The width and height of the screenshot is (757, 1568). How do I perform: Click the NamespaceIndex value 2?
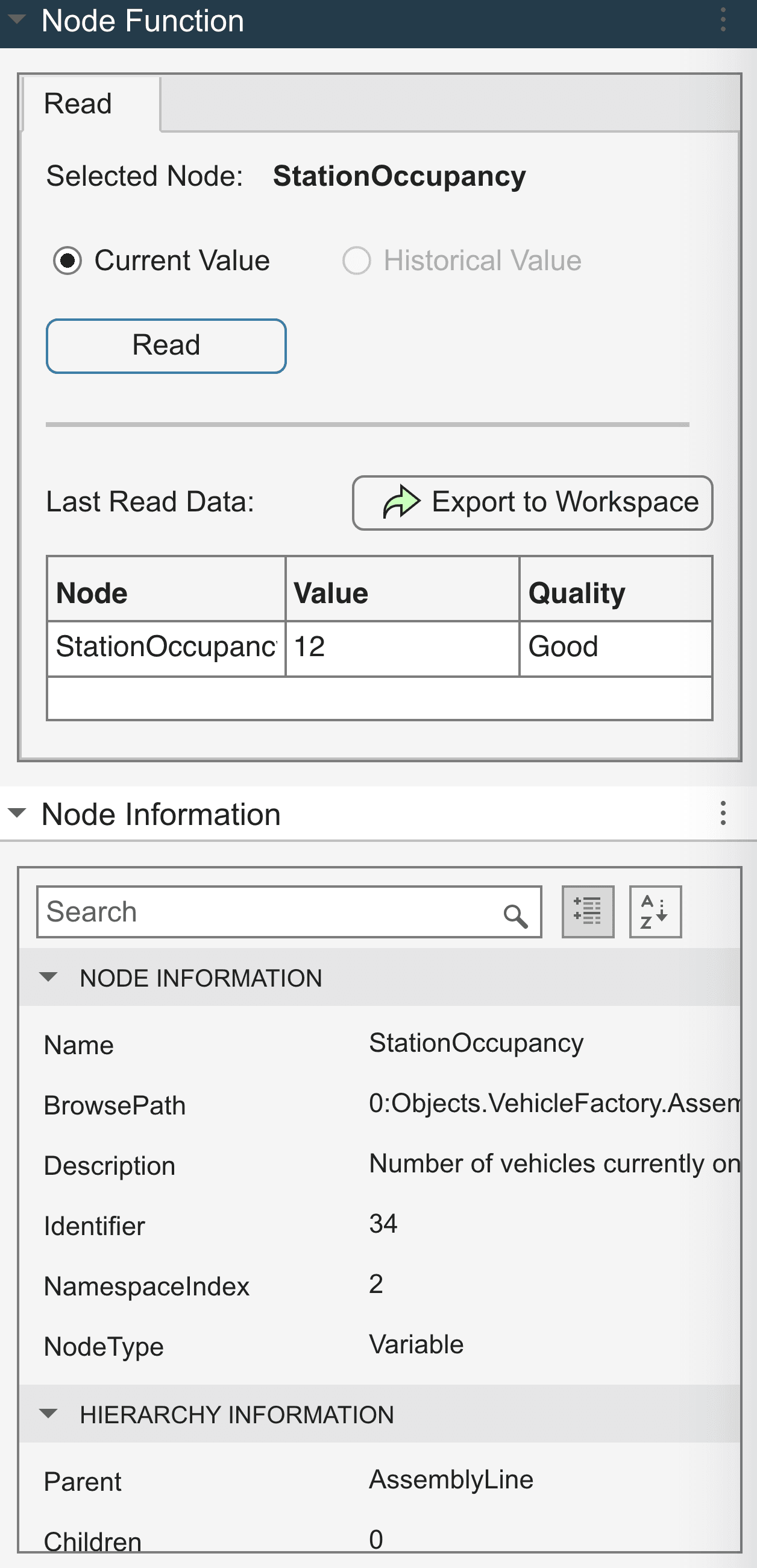pos(376,1285)
